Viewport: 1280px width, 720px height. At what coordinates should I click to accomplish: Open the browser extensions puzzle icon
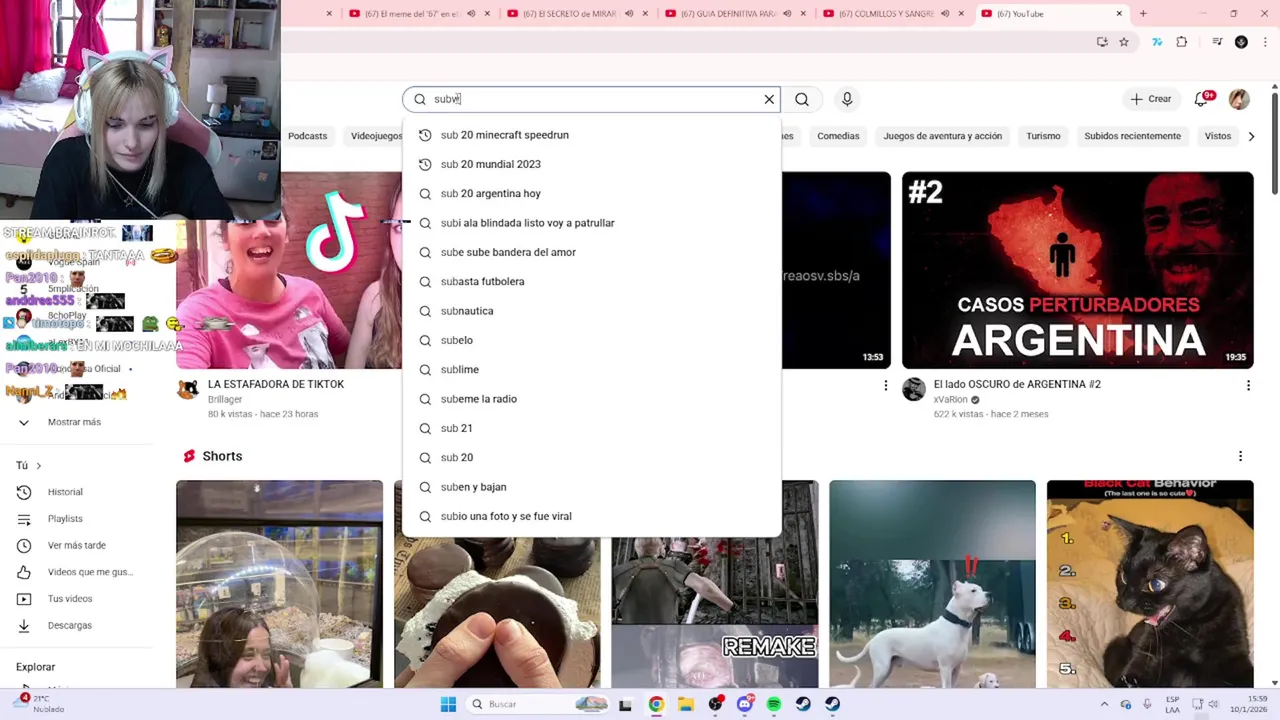[1182, 42]
